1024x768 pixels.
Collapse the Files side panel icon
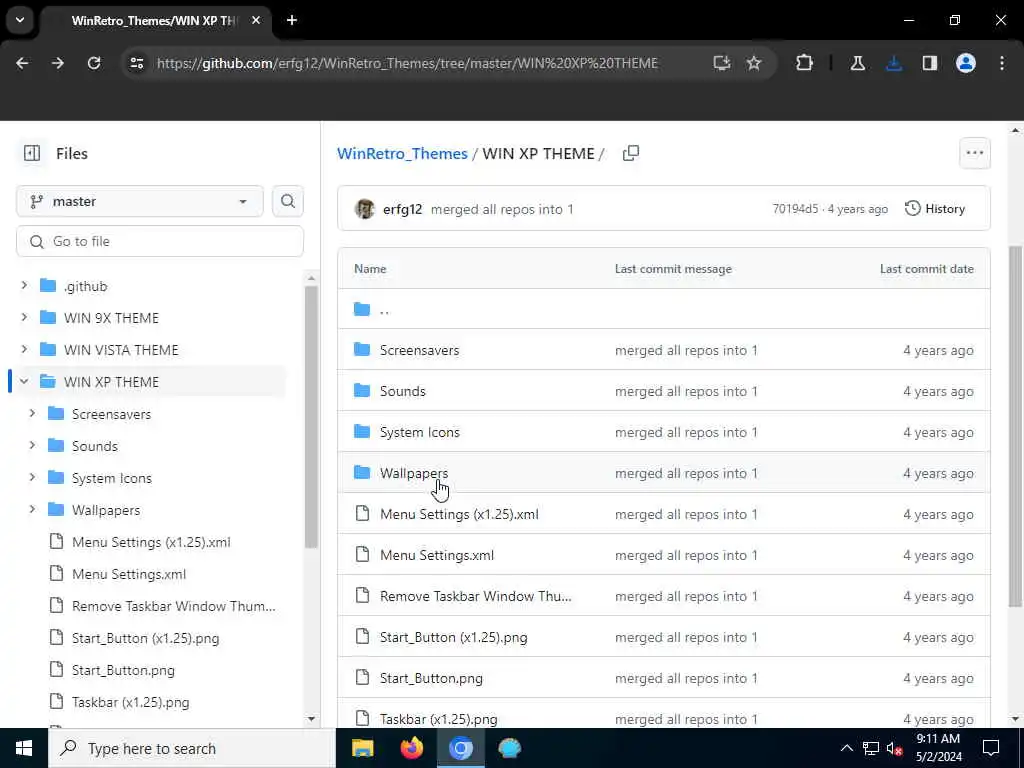click(x=31, y=153)
